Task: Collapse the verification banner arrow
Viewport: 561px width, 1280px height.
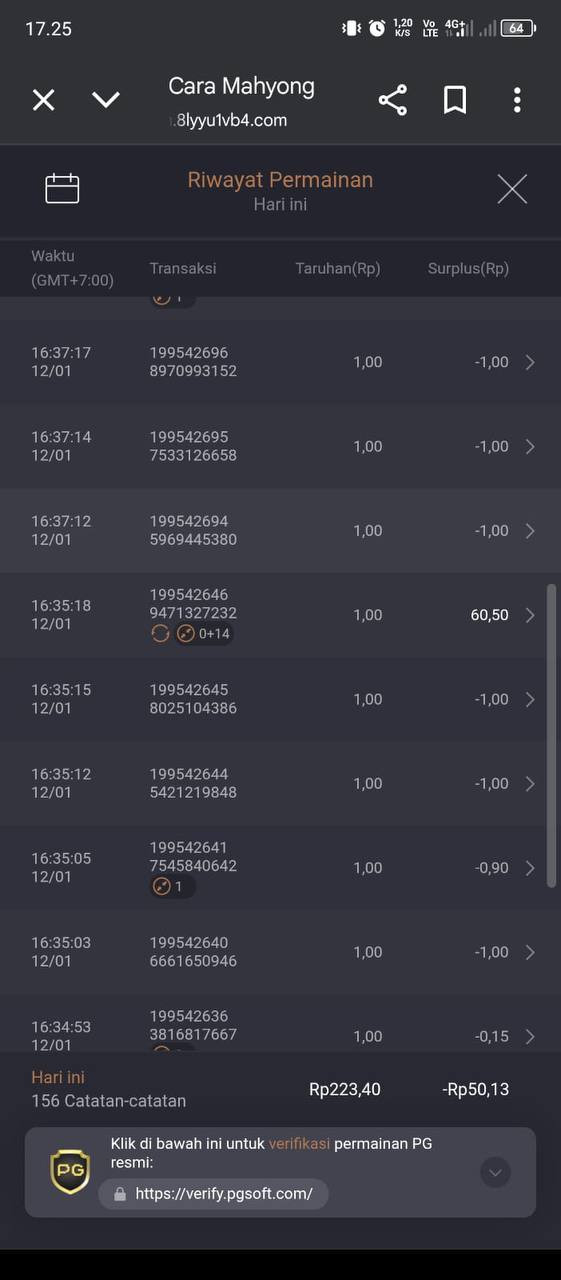Action: [495, 1172]
